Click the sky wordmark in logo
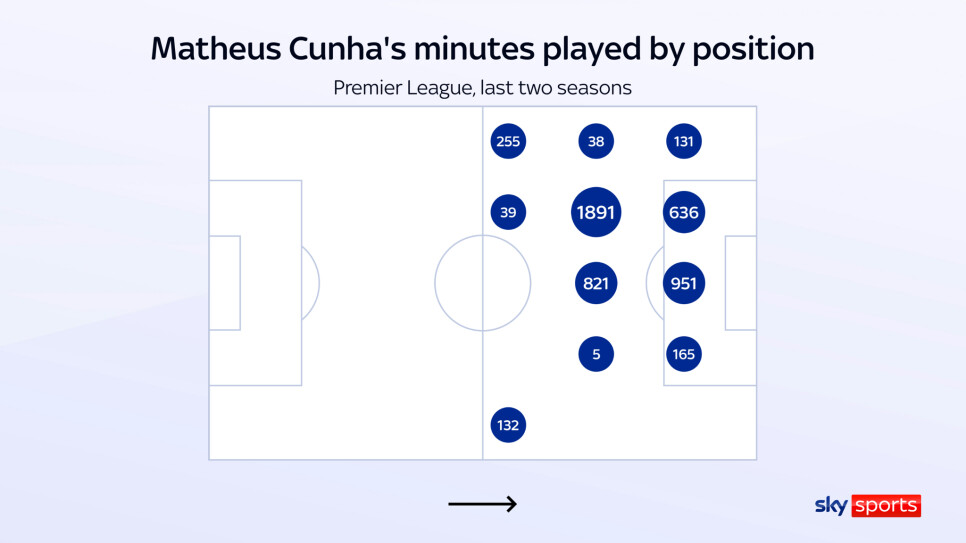The height and width of the screenshot is (543, 966). point(831,506)
